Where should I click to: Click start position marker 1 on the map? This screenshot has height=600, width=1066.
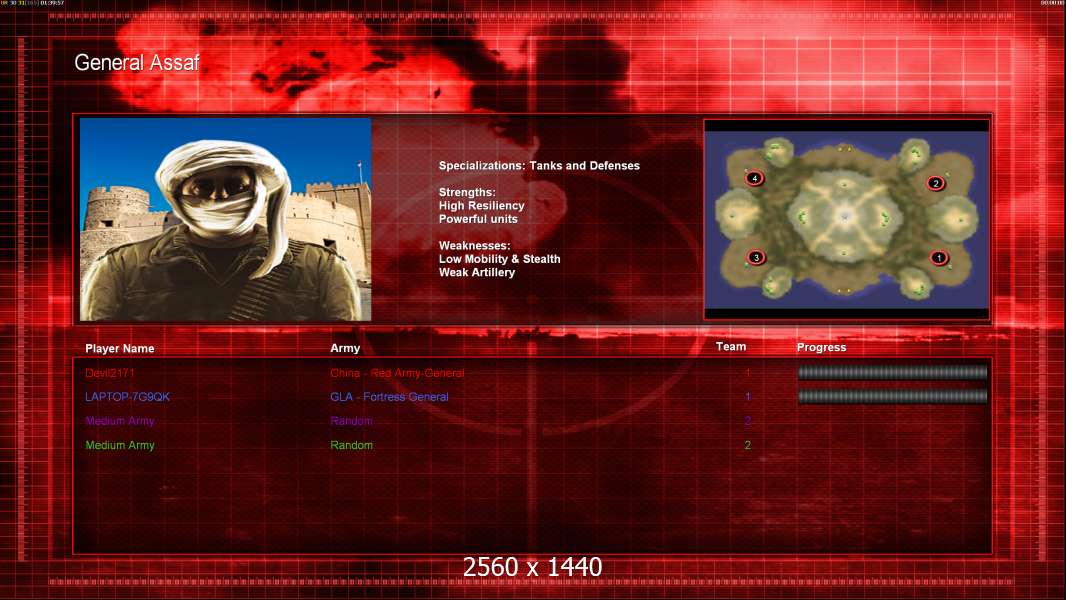[x=939, y=258]
